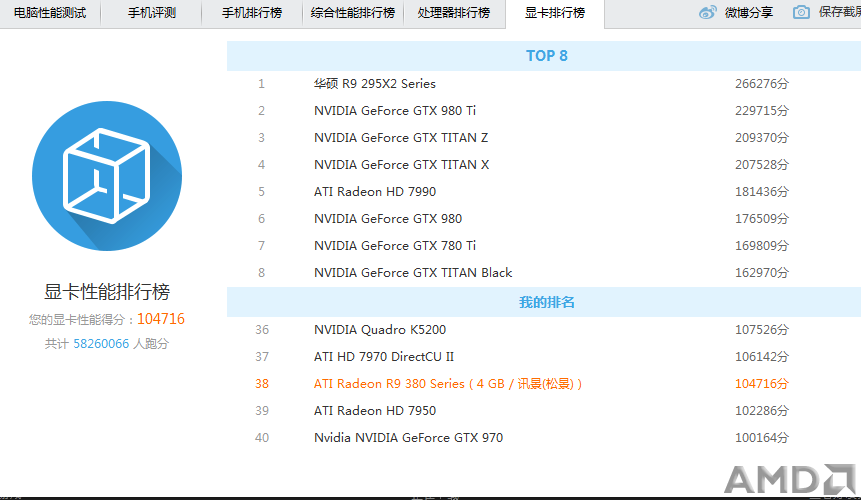The image size is (861, 500).
Task: Click the camera screenshot icon
Action: pos(801,12)
